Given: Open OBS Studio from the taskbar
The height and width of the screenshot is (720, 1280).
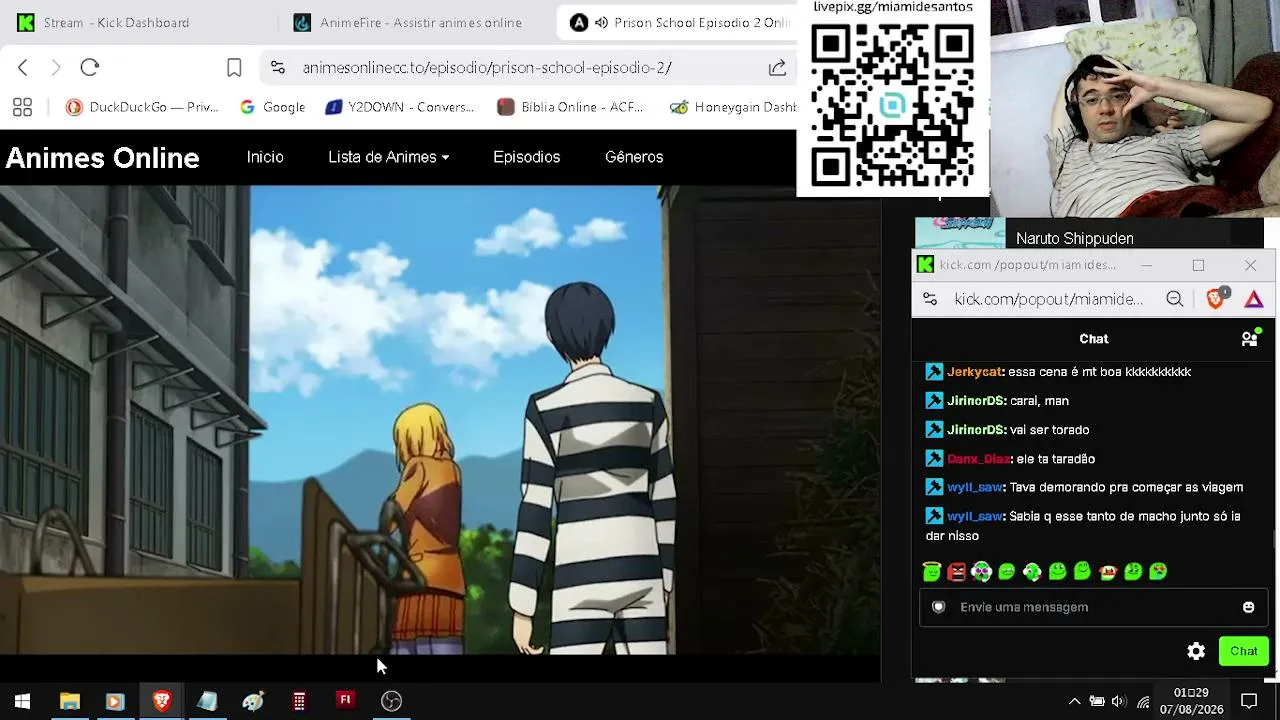Looking at the screenshot, I should (391, 701).
